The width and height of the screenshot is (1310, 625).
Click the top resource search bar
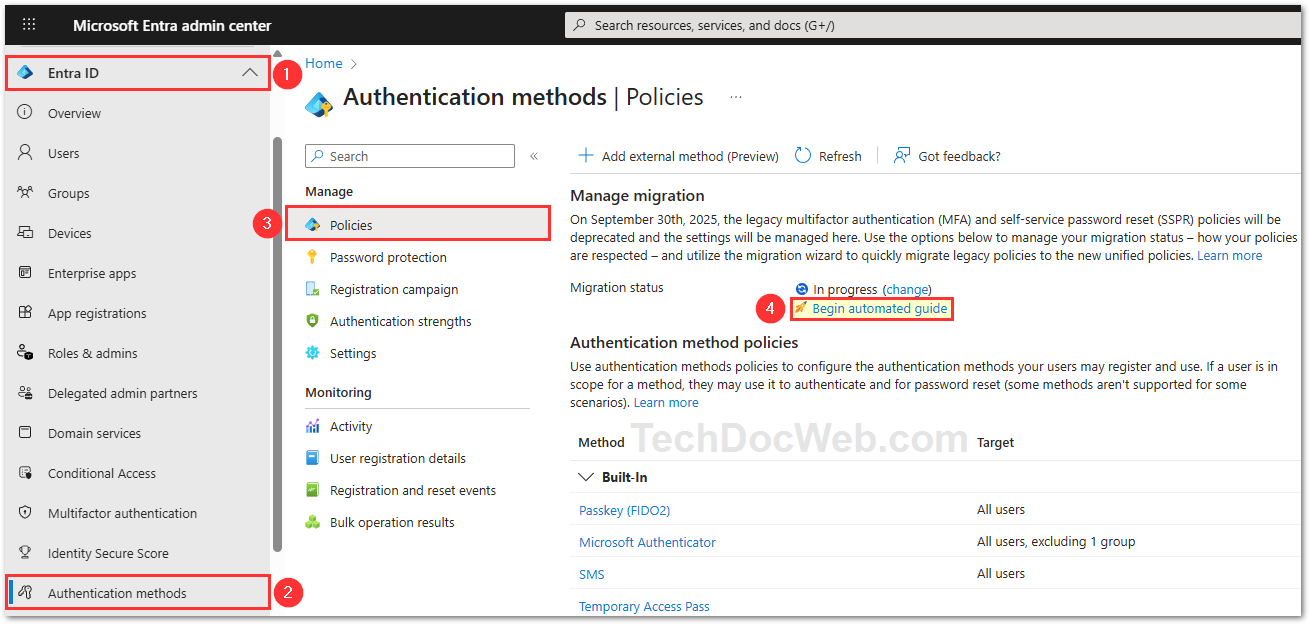tap(930, 25)
